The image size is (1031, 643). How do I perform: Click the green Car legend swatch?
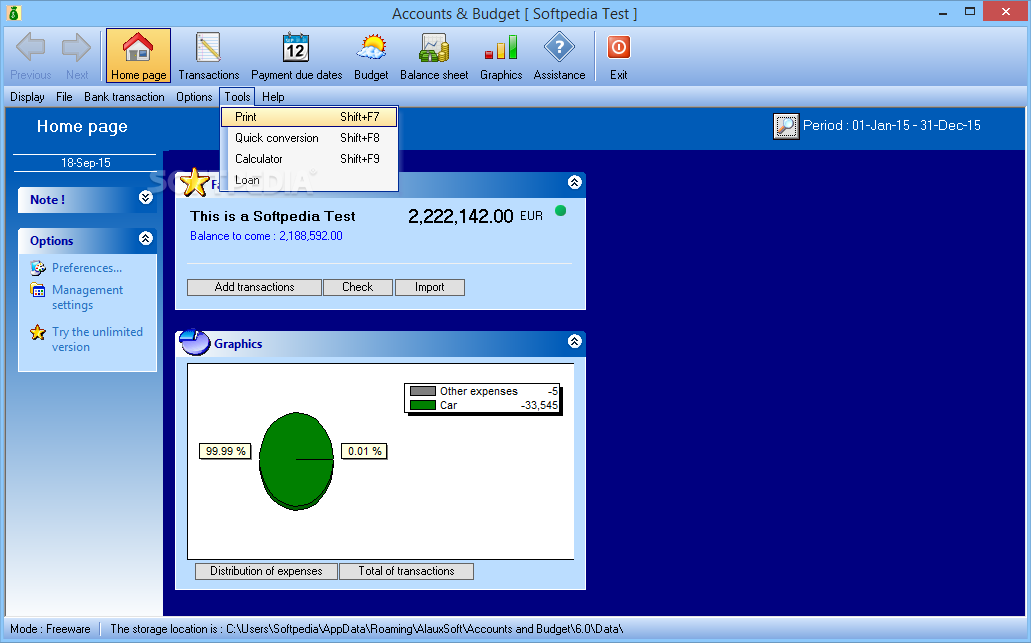click(x=423, y=405)
